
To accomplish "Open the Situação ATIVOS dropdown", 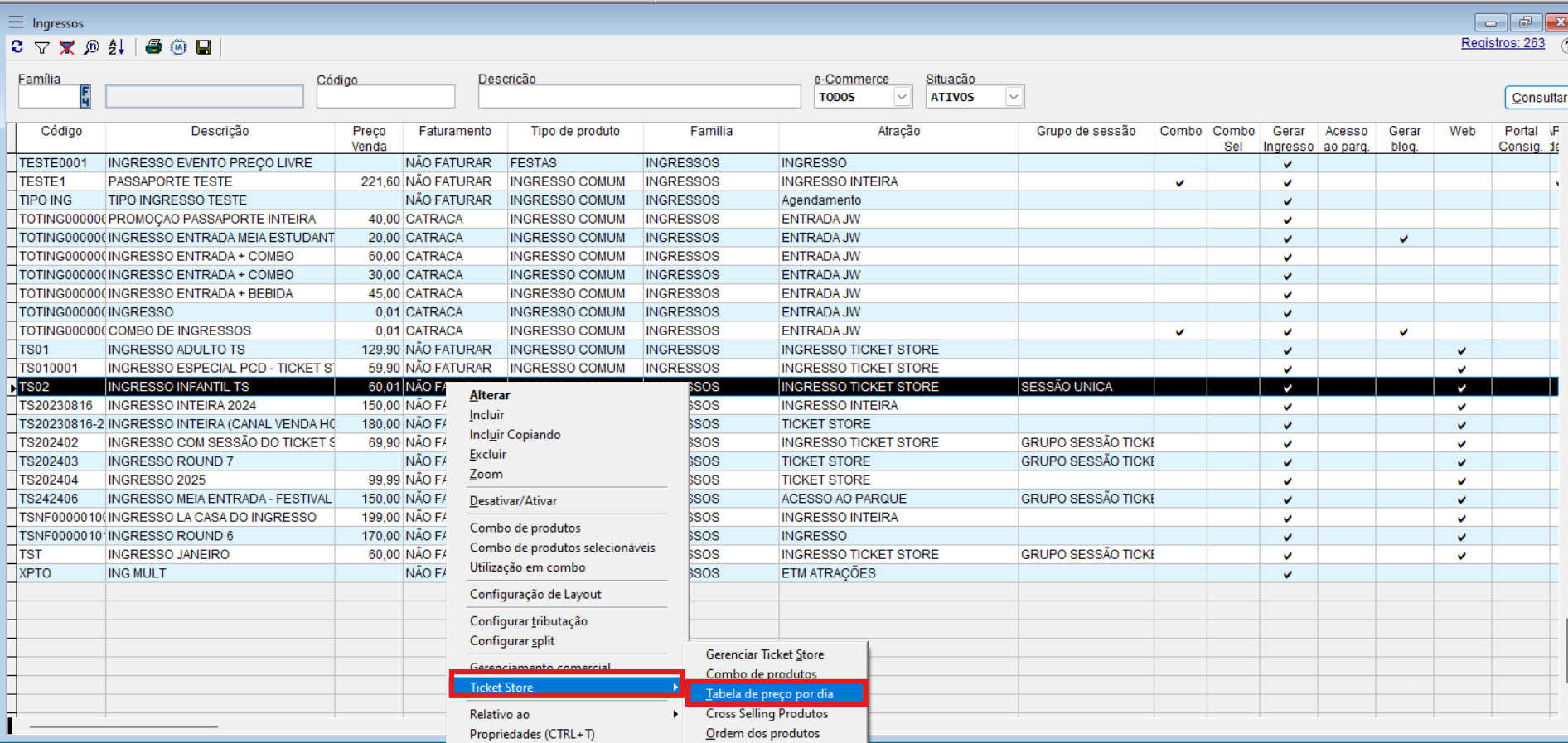I will point(1013,97).
